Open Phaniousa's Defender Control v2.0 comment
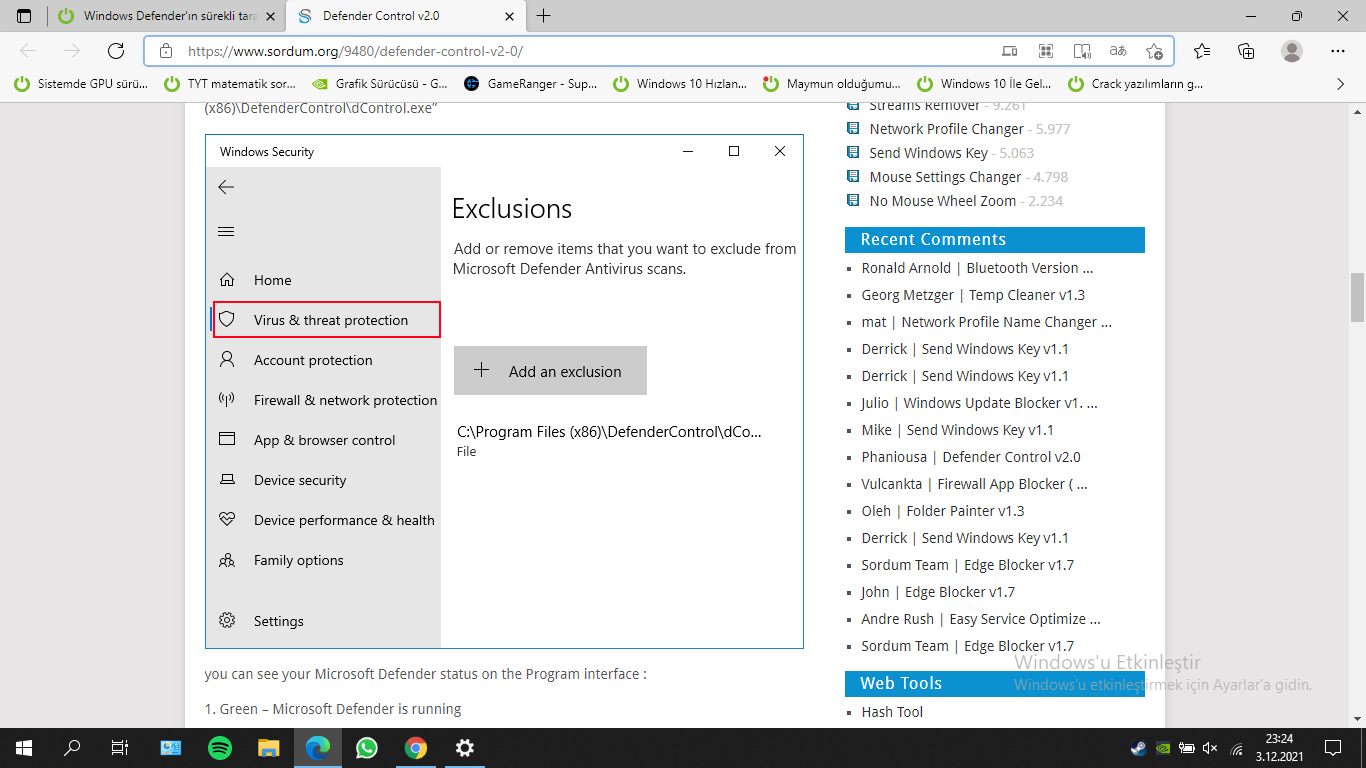 pyautogui.click(x=971, y=457)
